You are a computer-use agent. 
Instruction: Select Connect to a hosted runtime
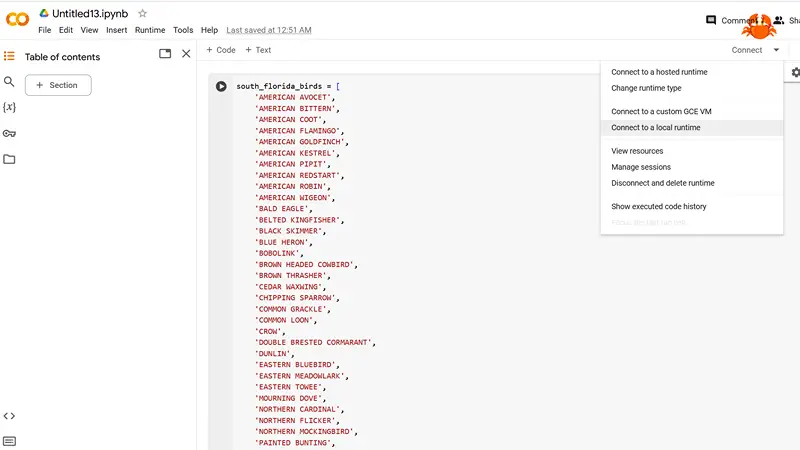click(x=692, y=72)
